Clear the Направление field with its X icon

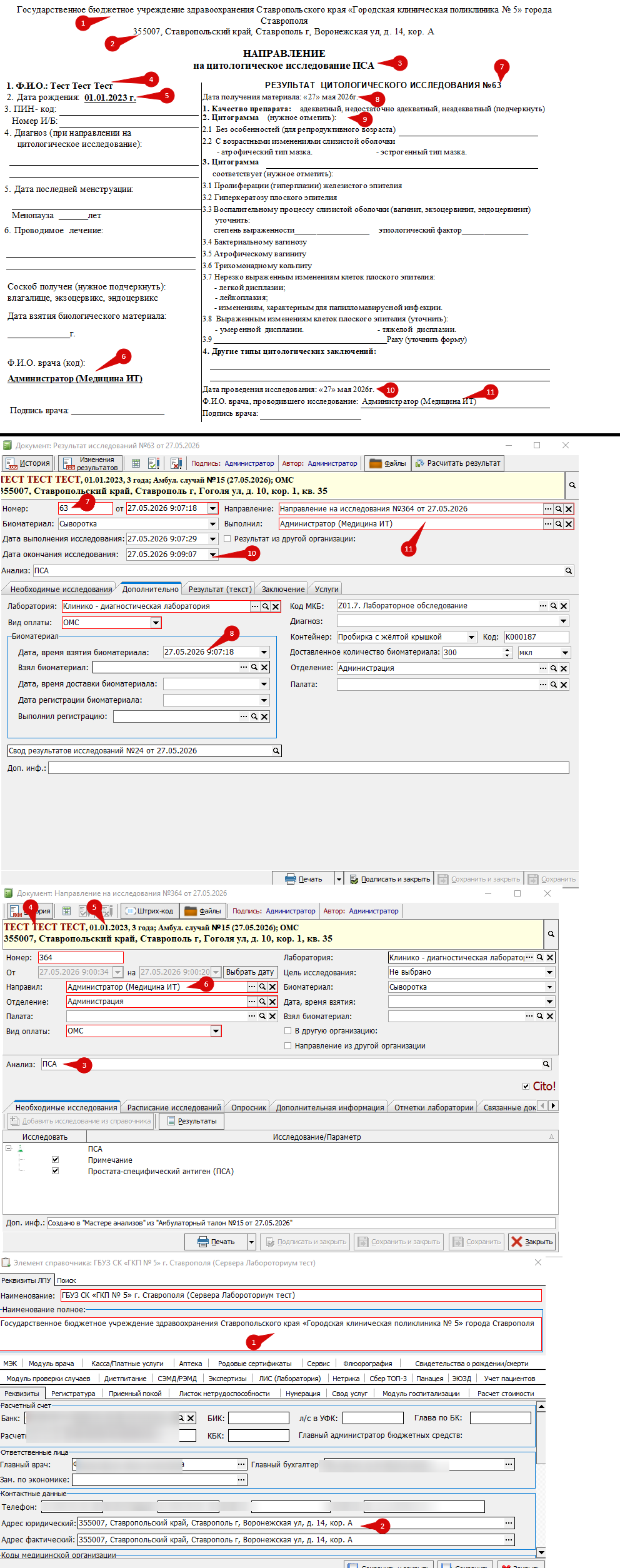(569, 509)
